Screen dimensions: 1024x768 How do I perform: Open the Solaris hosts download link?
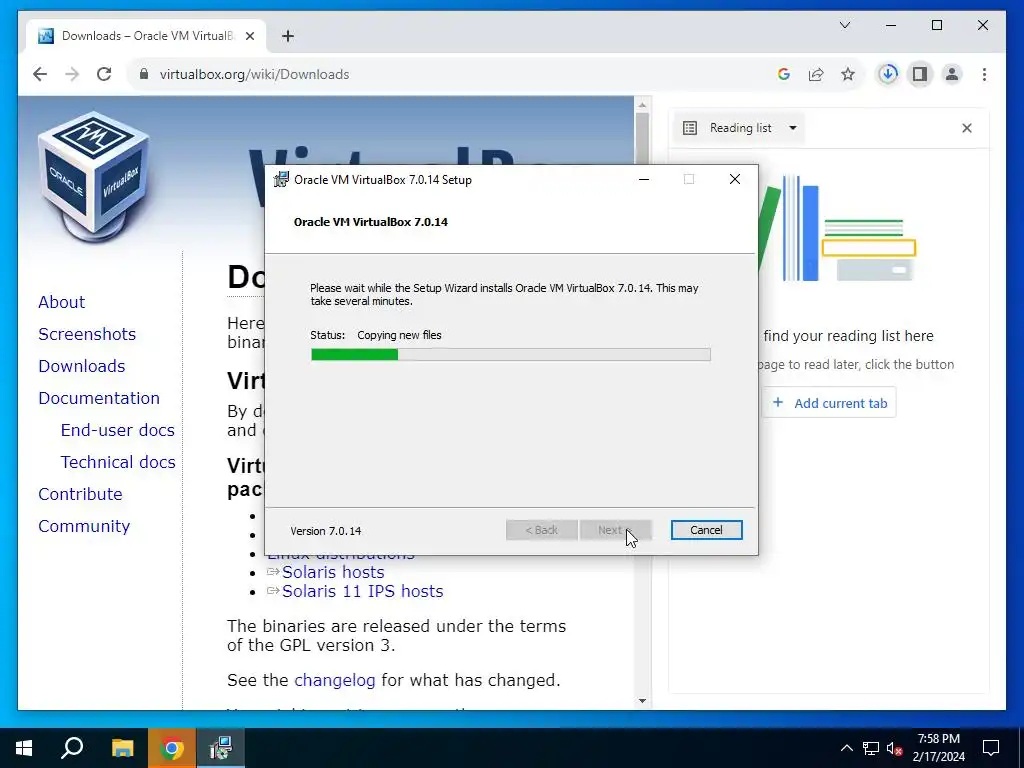pos(333,572)
